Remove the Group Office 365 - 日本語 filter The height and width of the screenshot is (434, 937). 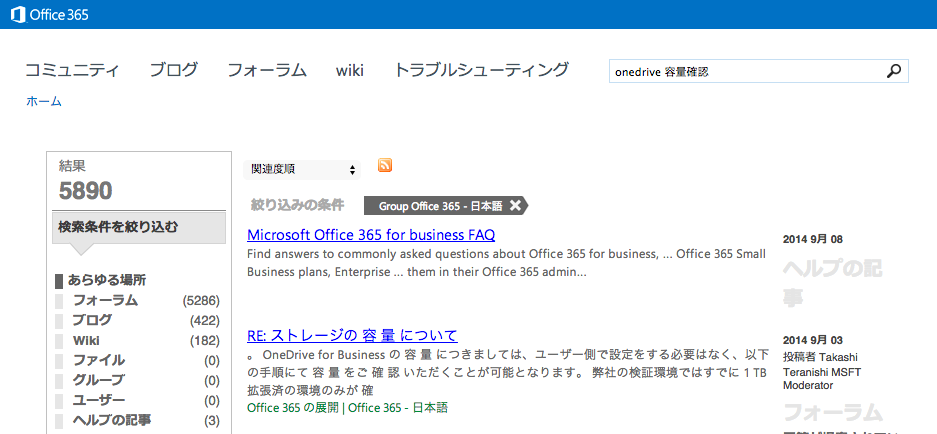click(x=515, y=206)
